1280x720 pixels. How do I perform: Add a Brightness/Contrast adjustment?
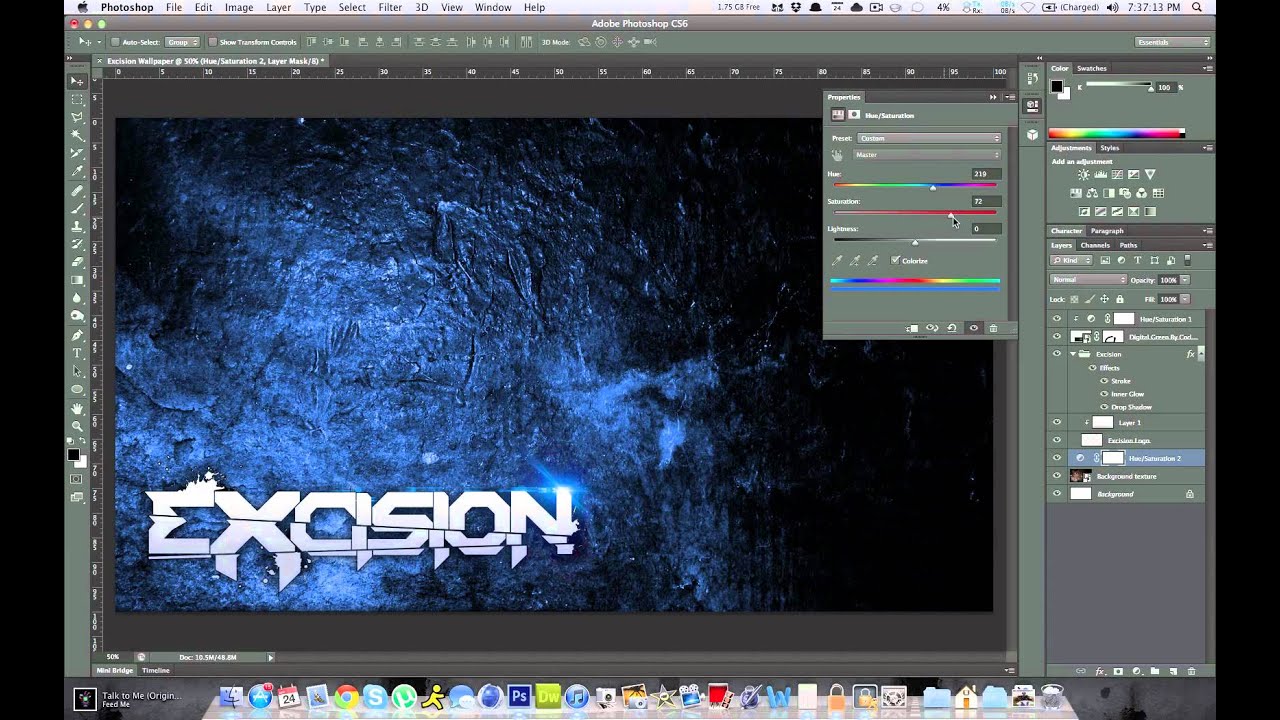(x=1083, y=175)
